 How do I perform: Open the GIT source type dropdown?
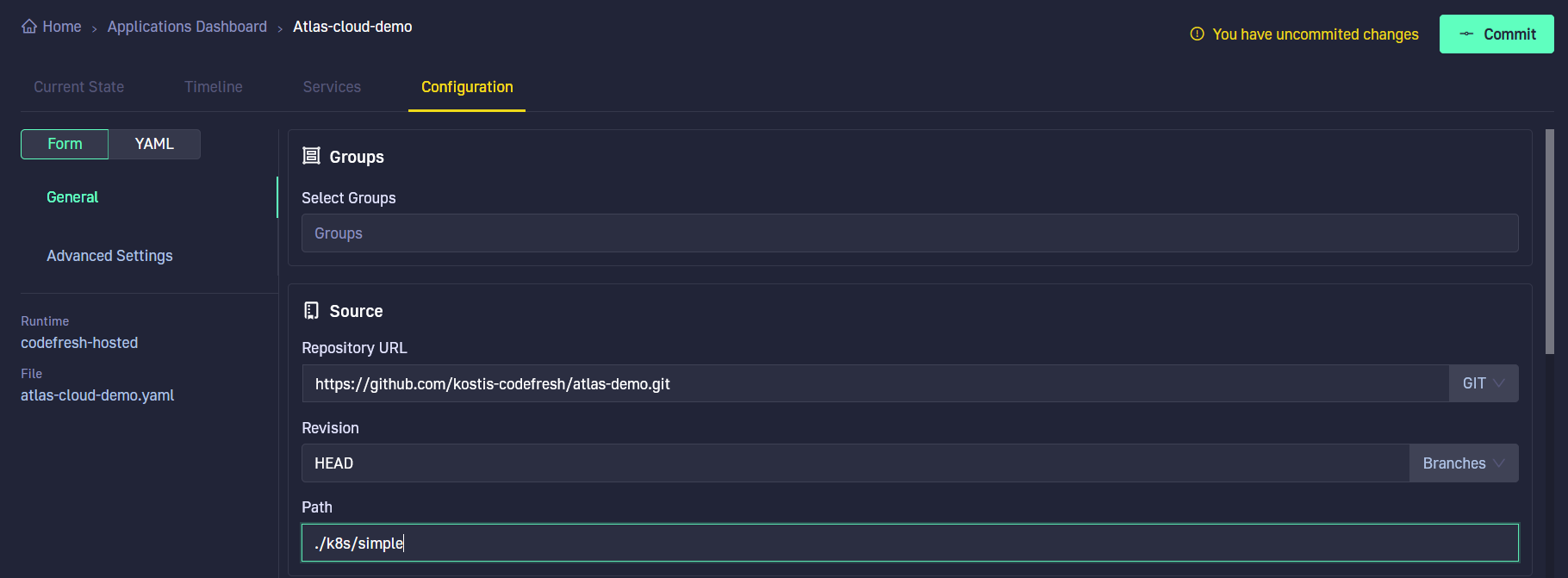point(1484,383)
